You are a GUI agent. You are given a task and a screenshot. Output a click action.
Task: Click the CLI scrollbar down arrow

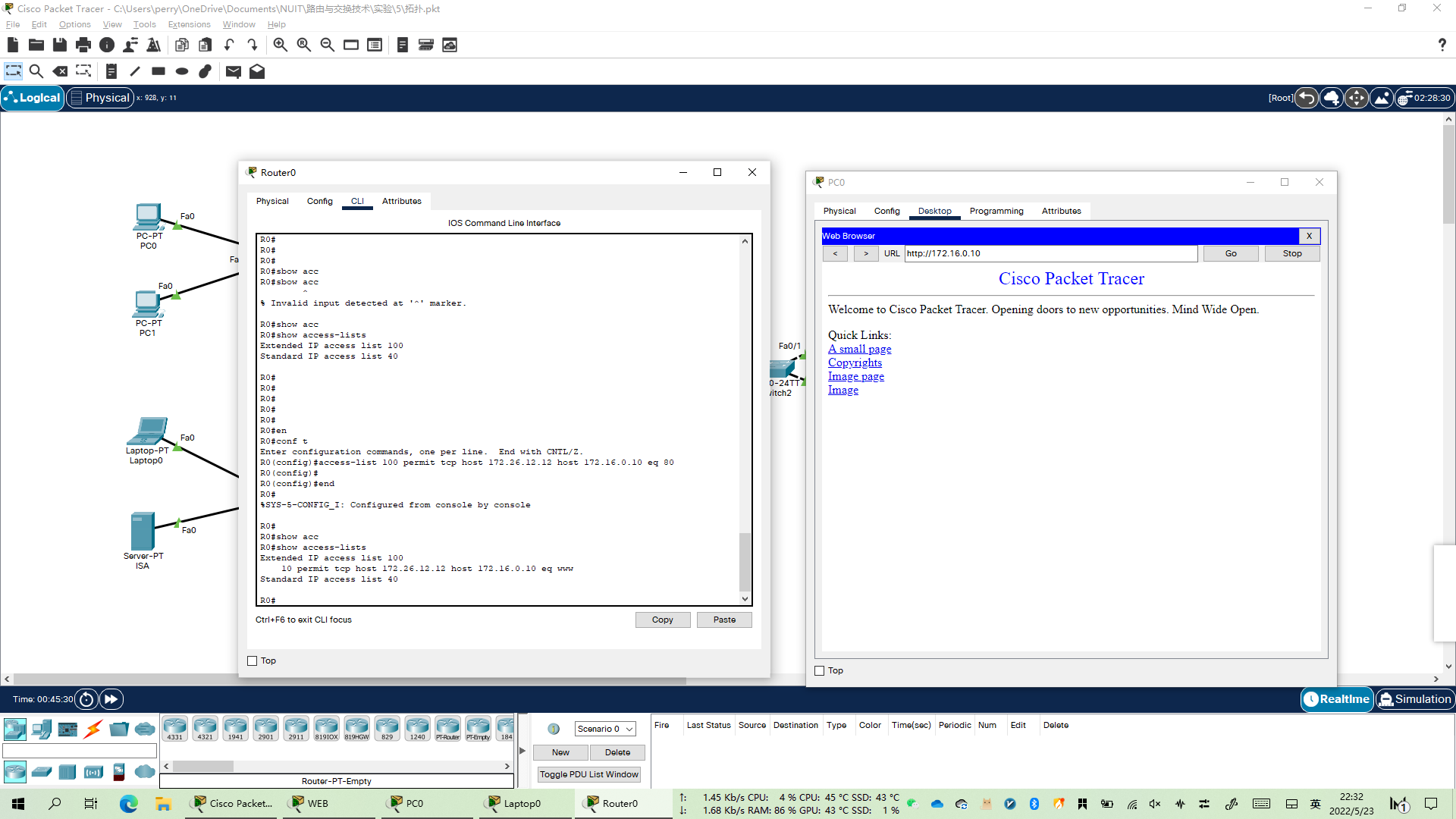tap(745, 599)
